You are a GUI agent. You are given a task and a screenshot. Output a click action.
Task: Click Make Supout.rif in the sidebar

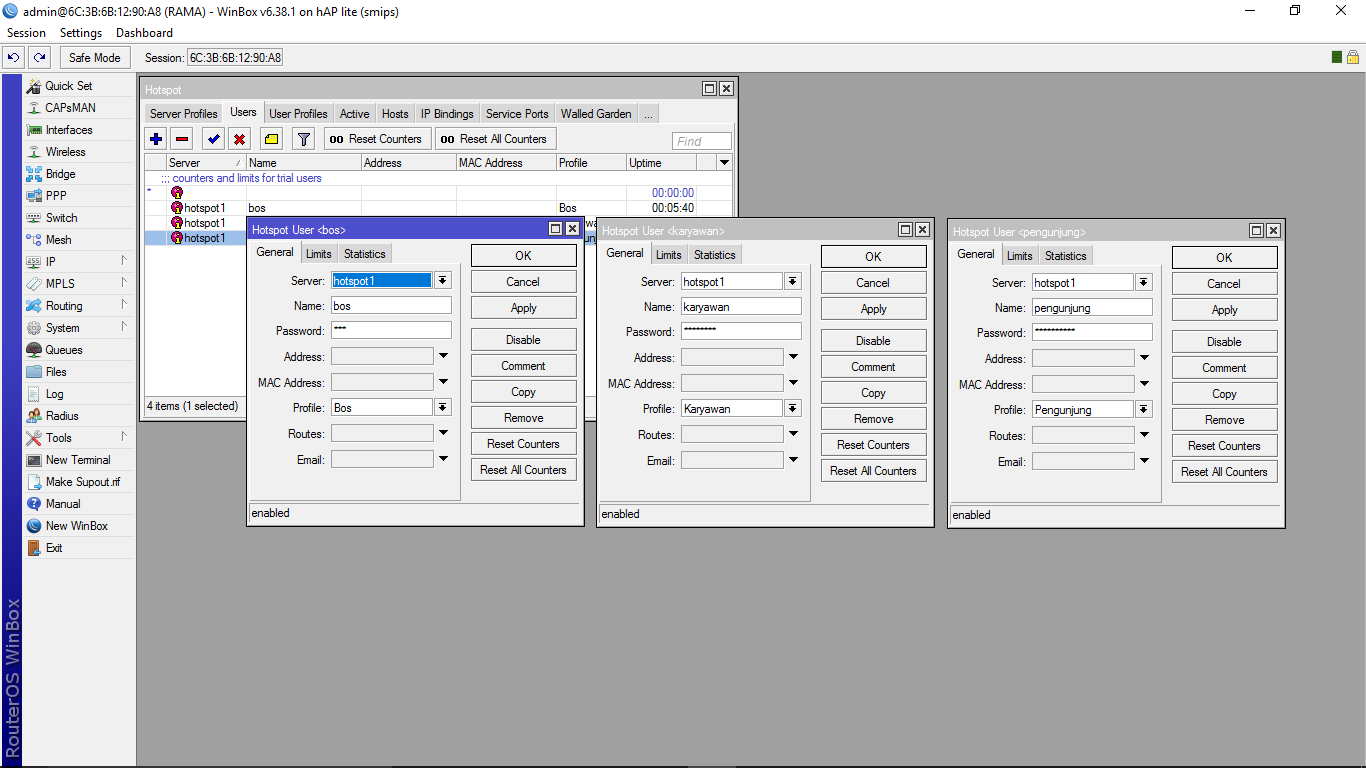click(x=82, y=482)
